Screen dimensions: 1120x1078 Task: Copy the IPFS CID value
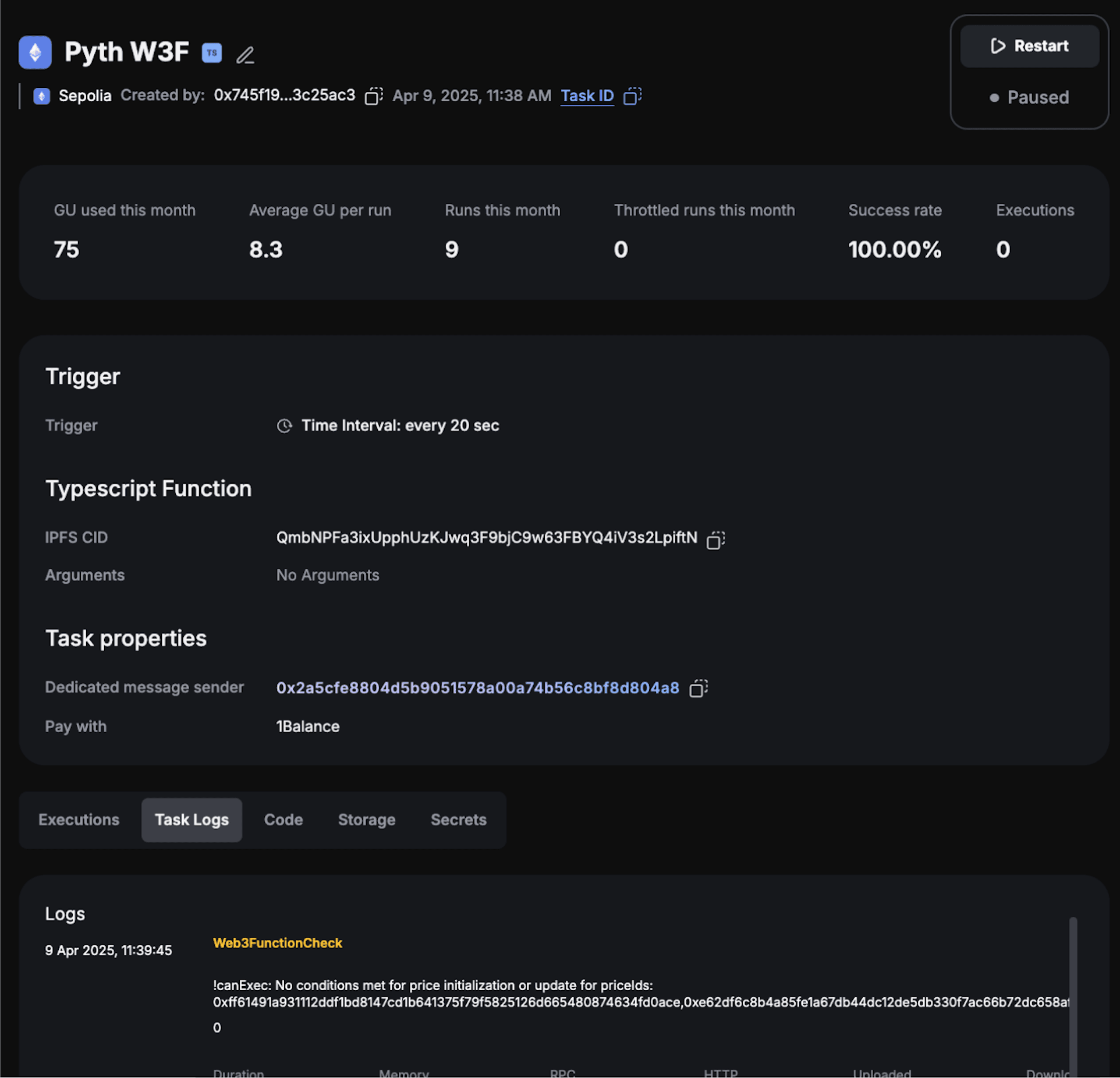(715, 540)
